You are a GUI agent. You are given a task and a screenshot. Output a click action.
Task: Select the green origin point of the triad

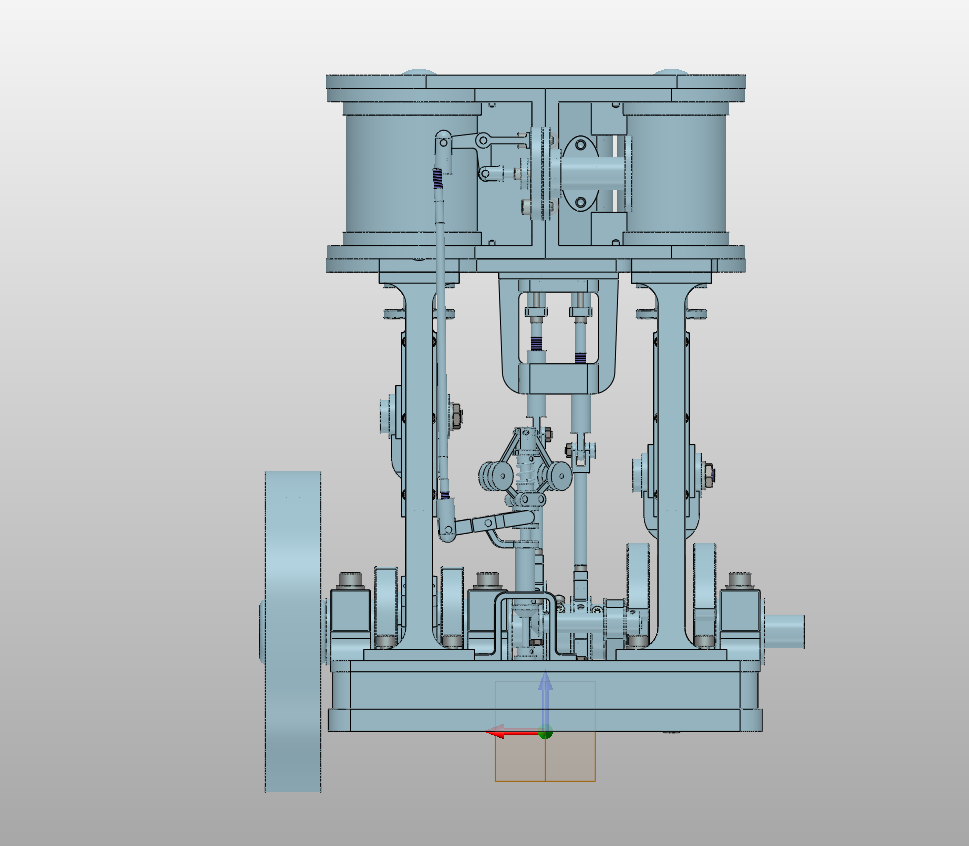point(545,734)
